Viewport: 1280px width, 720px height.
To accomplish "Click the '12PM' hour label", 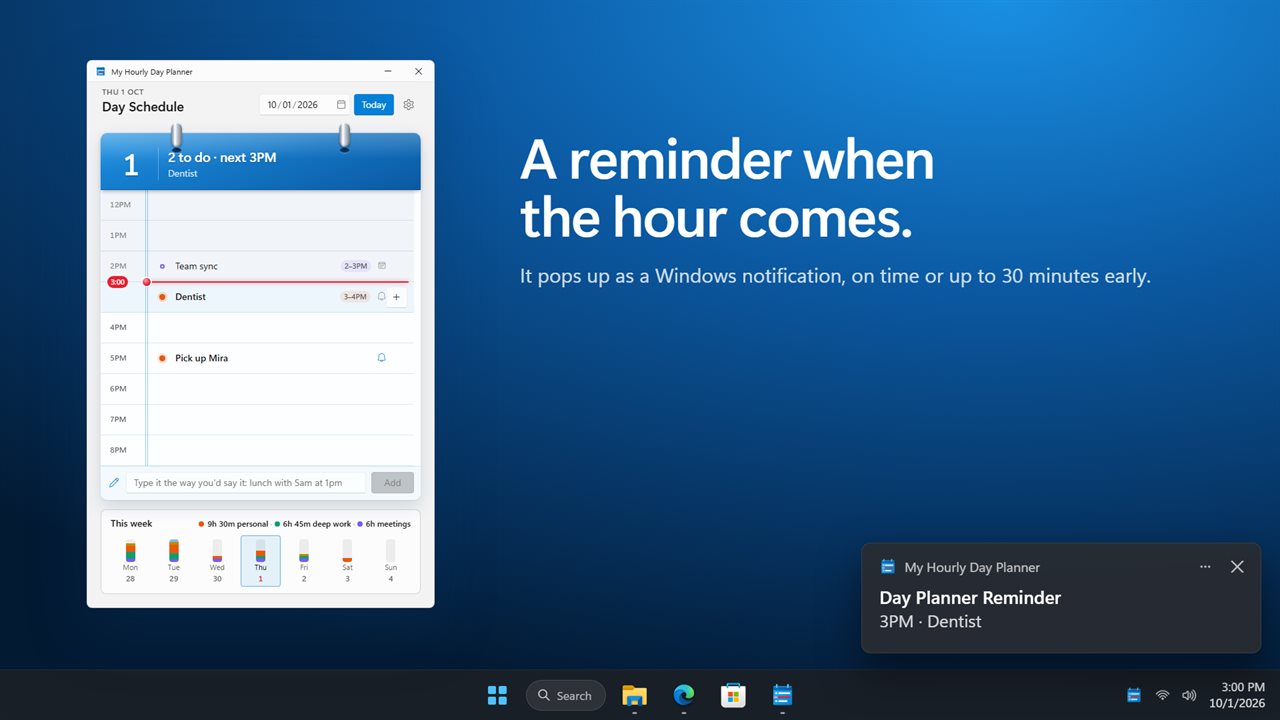I will pyautogui.click(x=120, y=205).
